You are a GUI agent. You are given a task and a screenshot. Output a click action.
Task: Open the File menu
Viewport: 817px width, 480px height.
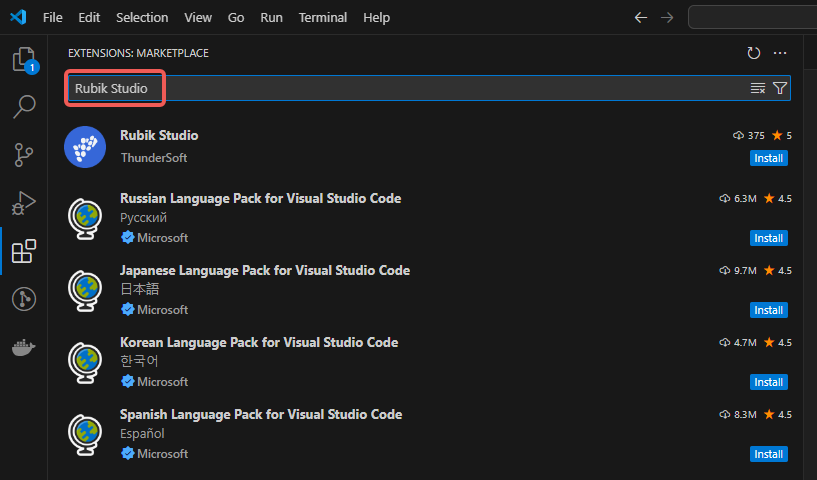pyautogui.click(x=53, y=18)
